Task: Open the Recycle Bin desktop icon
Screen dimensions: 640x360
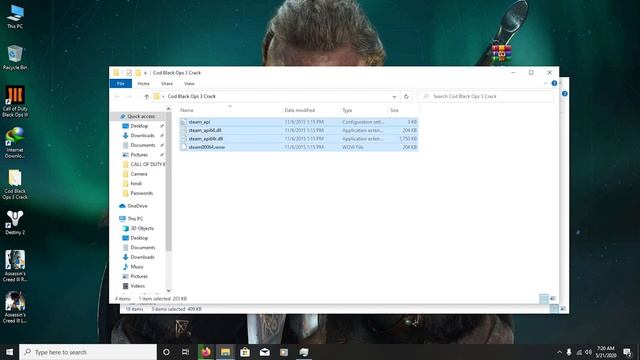Action: [x=15, y=57]
